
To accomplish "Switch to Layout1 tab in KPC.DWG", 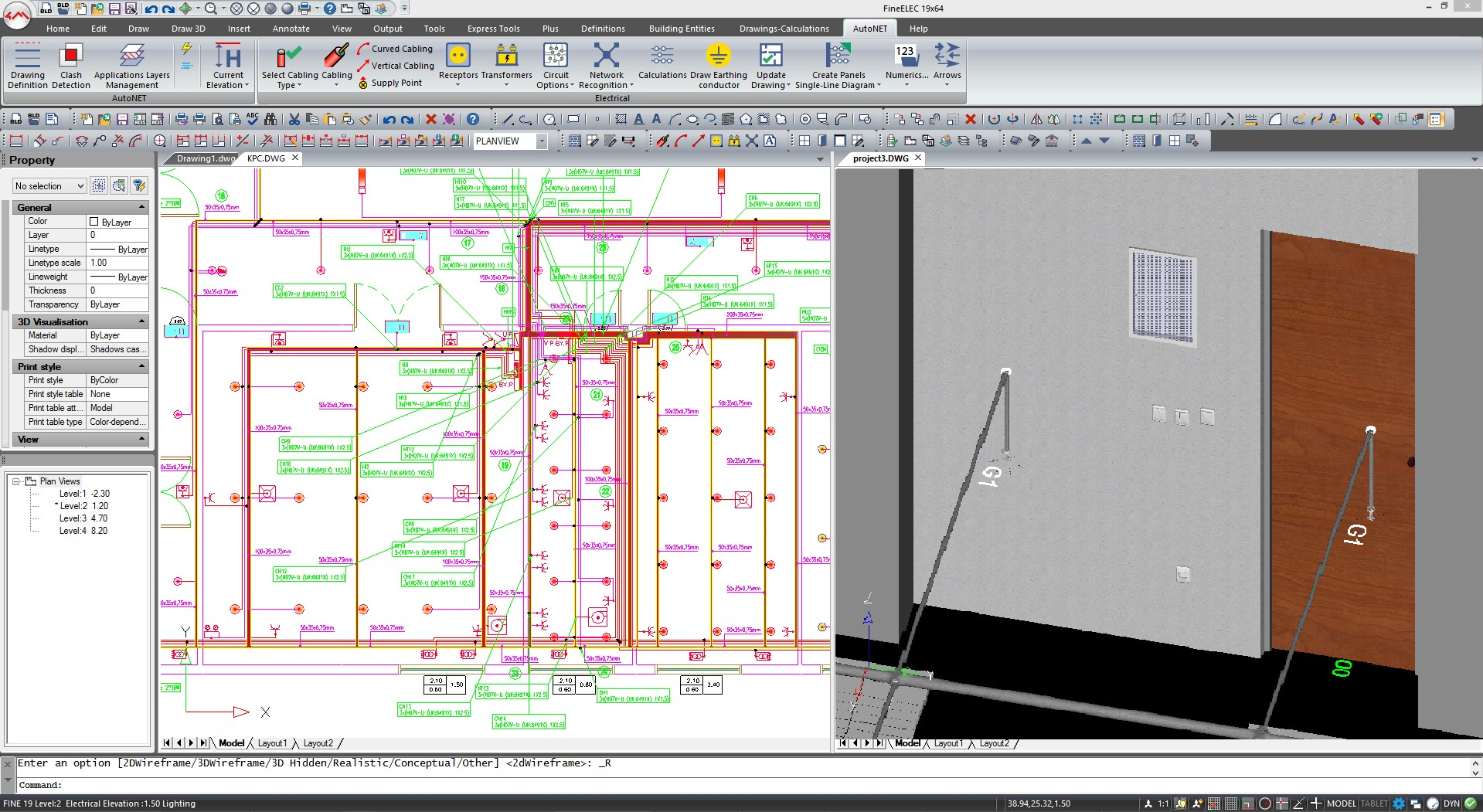I will [271, 743].
